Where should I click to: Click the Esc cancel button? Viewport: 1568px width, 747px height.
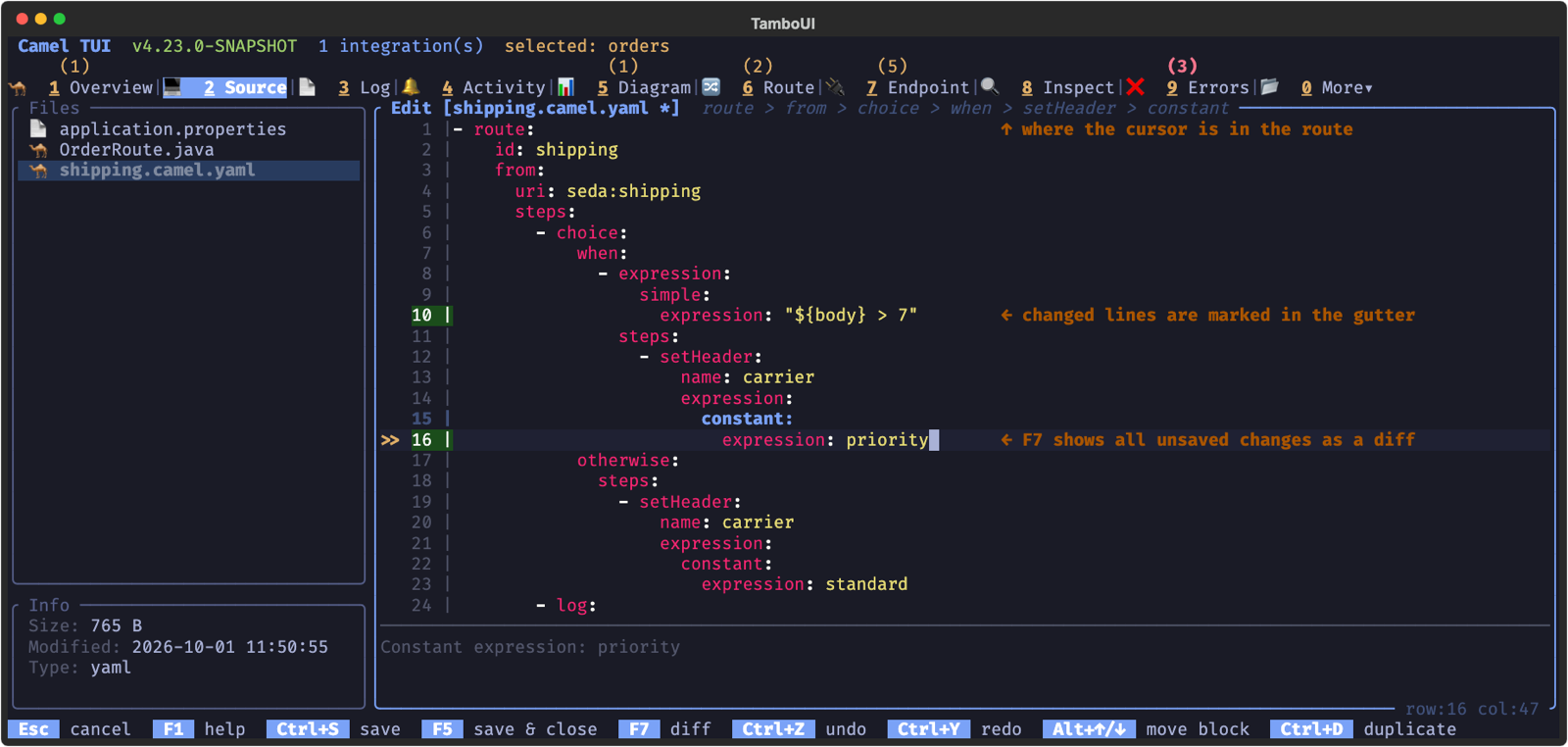click(x=33, y=729)
